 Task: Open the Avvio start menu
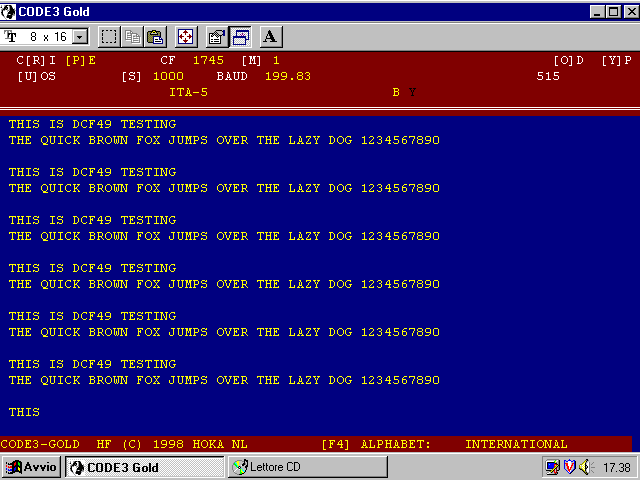tap(33, 467)
